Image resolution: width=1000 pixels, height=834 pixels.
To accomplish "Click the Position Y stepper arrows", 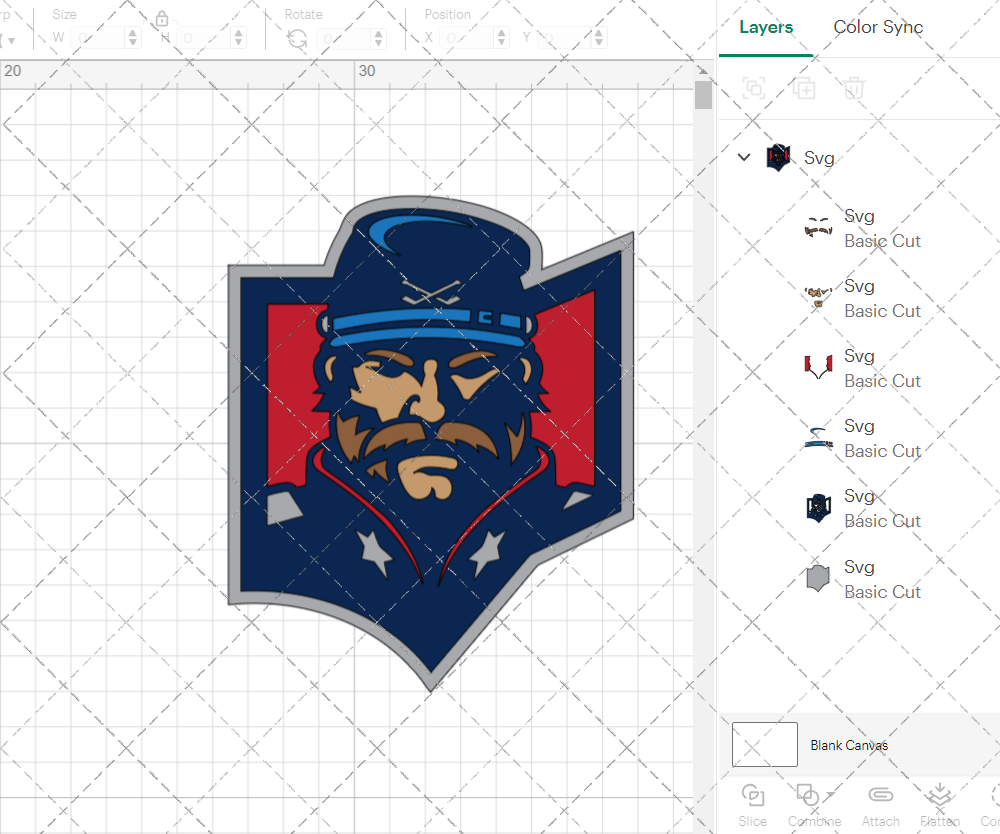I will coord(599,38).
